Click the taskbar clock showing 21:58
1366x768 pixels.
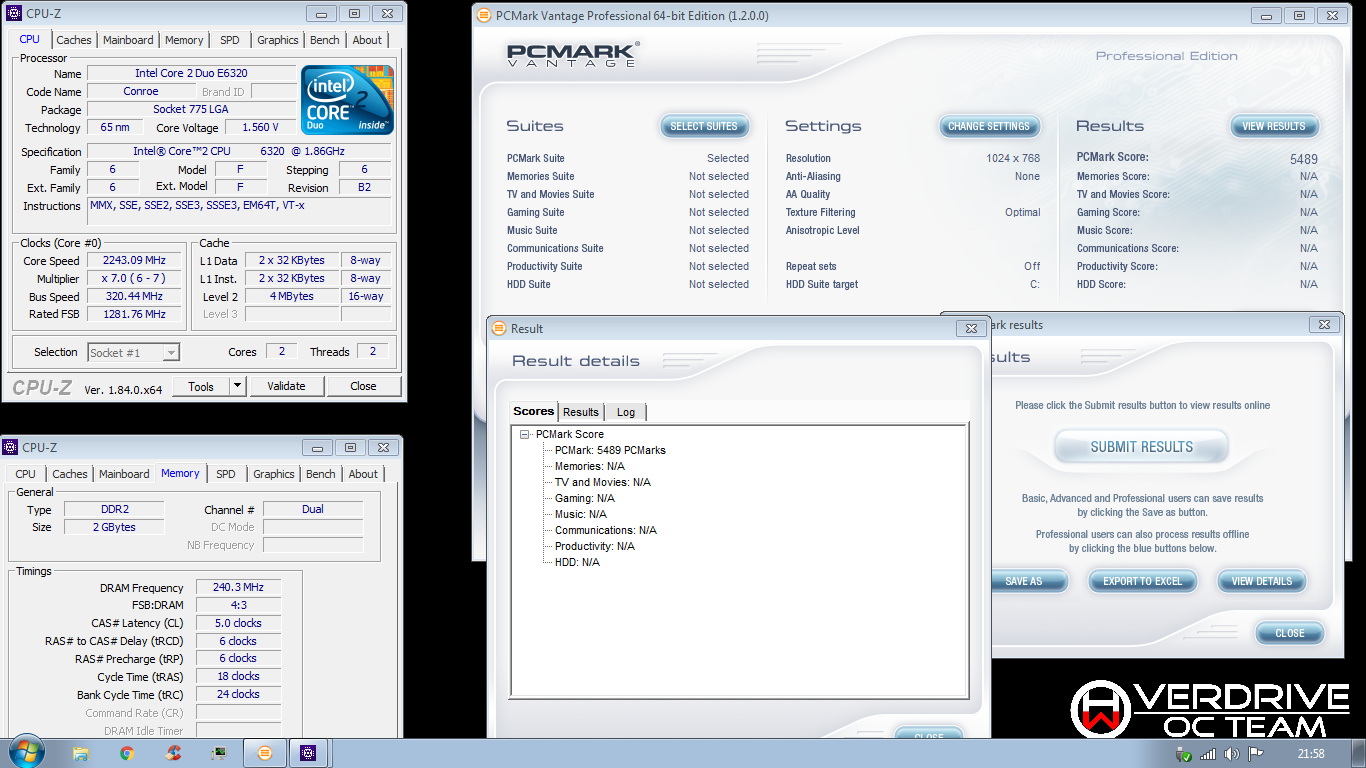[1311, 754]
